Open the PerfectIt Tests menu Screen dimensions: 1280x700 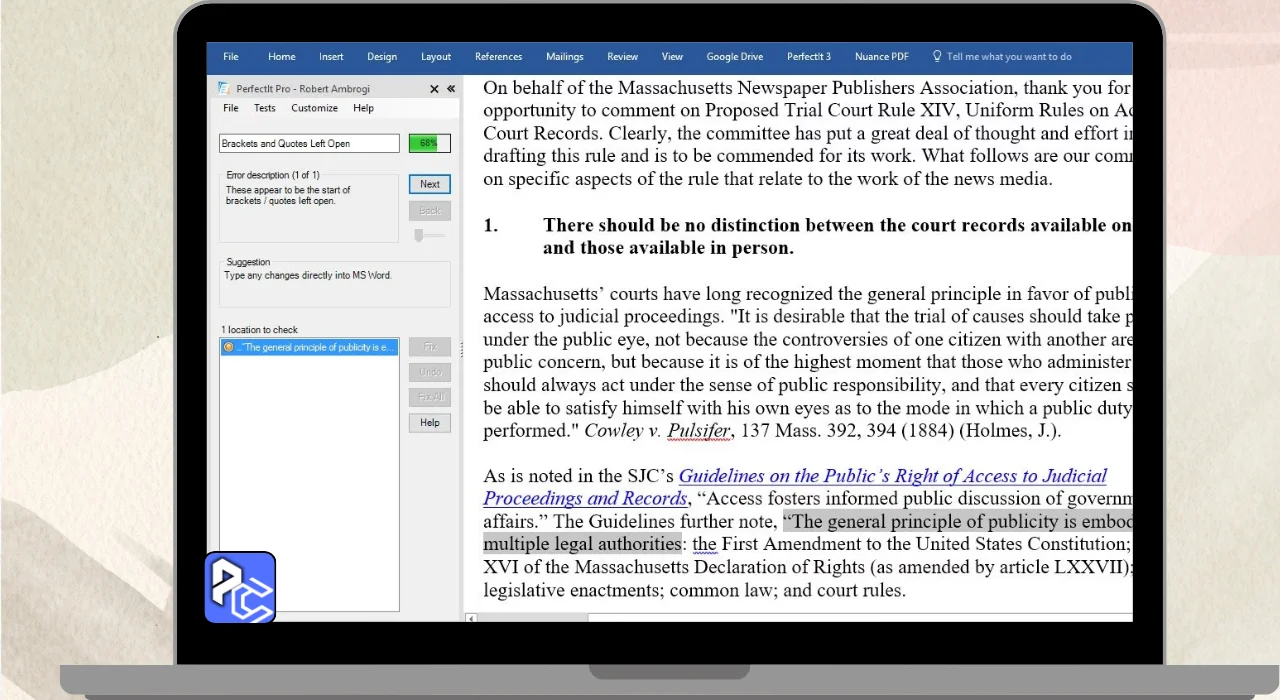click(264, 108)
